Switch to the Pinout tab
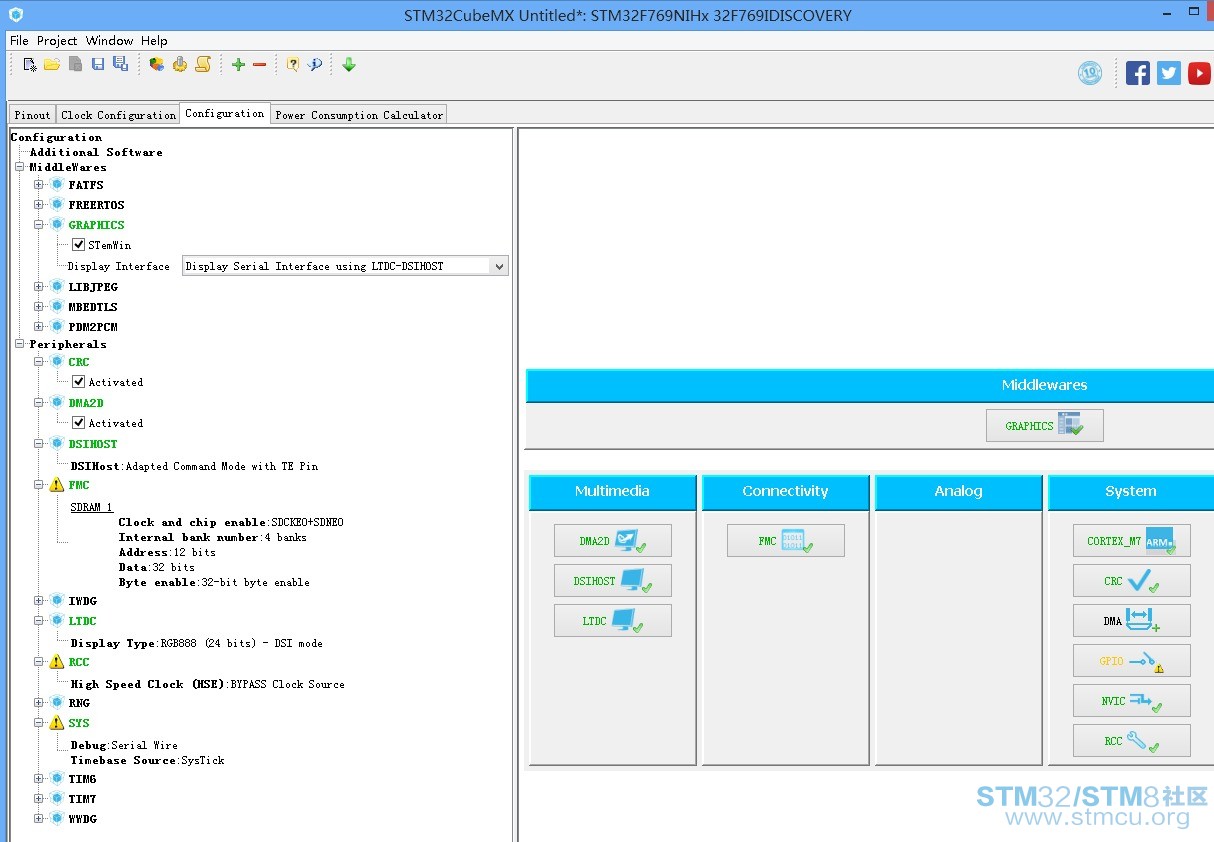The image size is (1214, 842). 32,115
